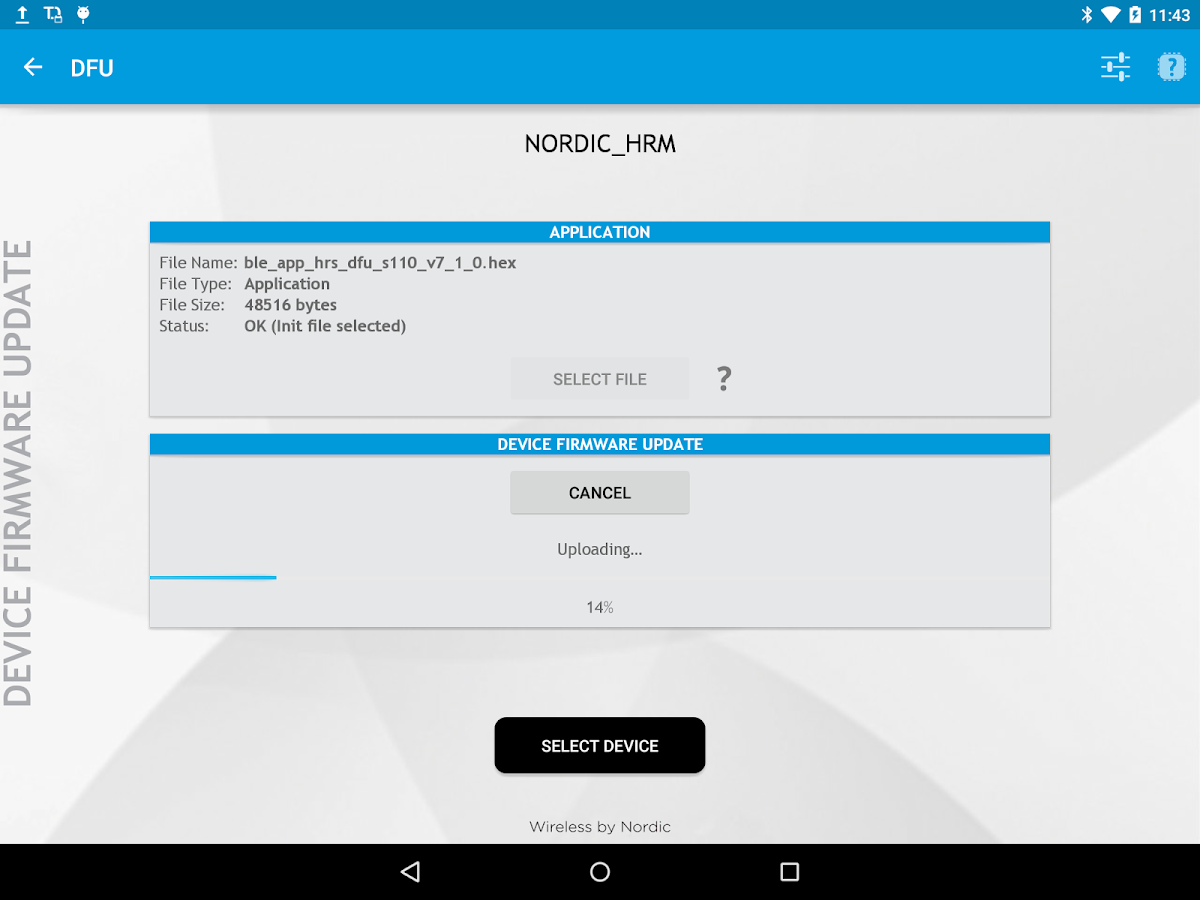Open DFU settings using the sliders icon

coord(1115,66)
